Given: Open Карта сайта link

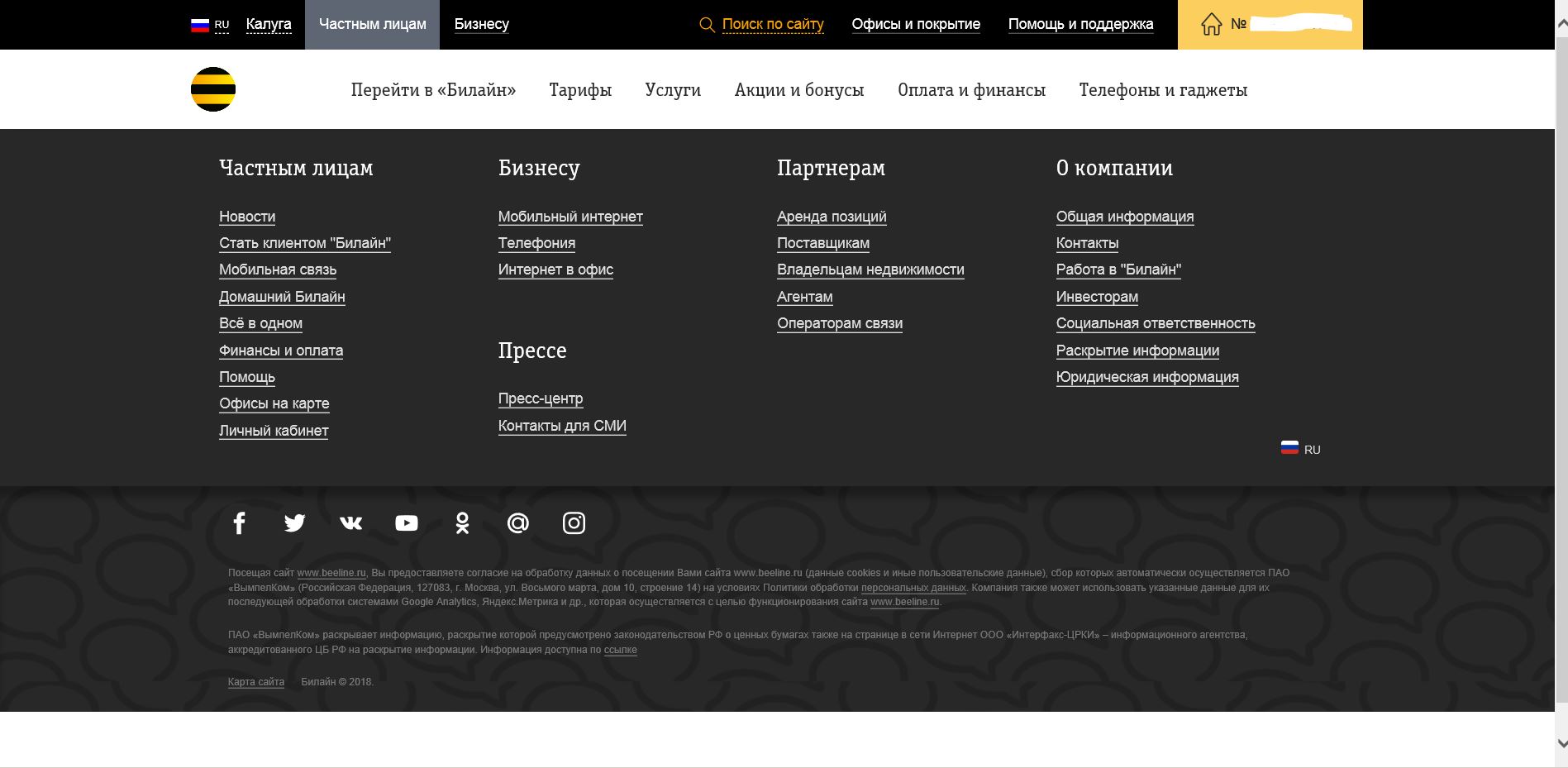Looking at the screenshot, I should [x=256, y=682].
